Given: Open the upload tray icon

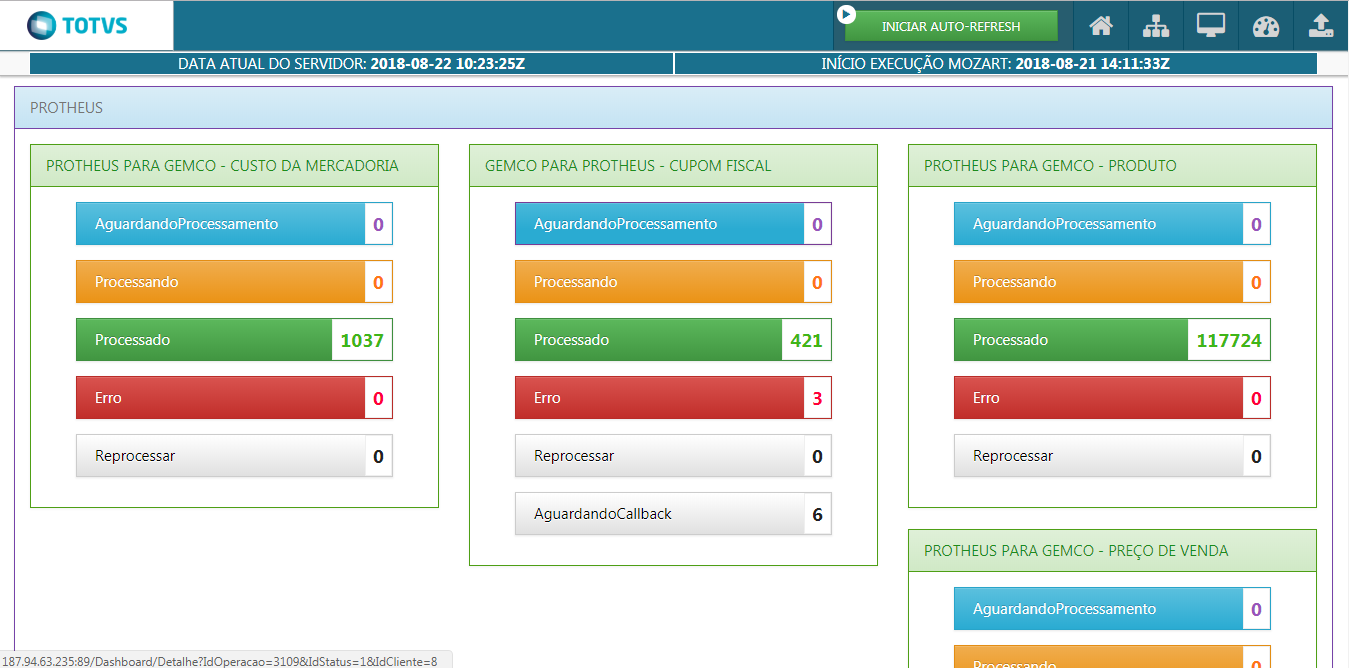Looking at the screenshot, I should (1321, 26).
